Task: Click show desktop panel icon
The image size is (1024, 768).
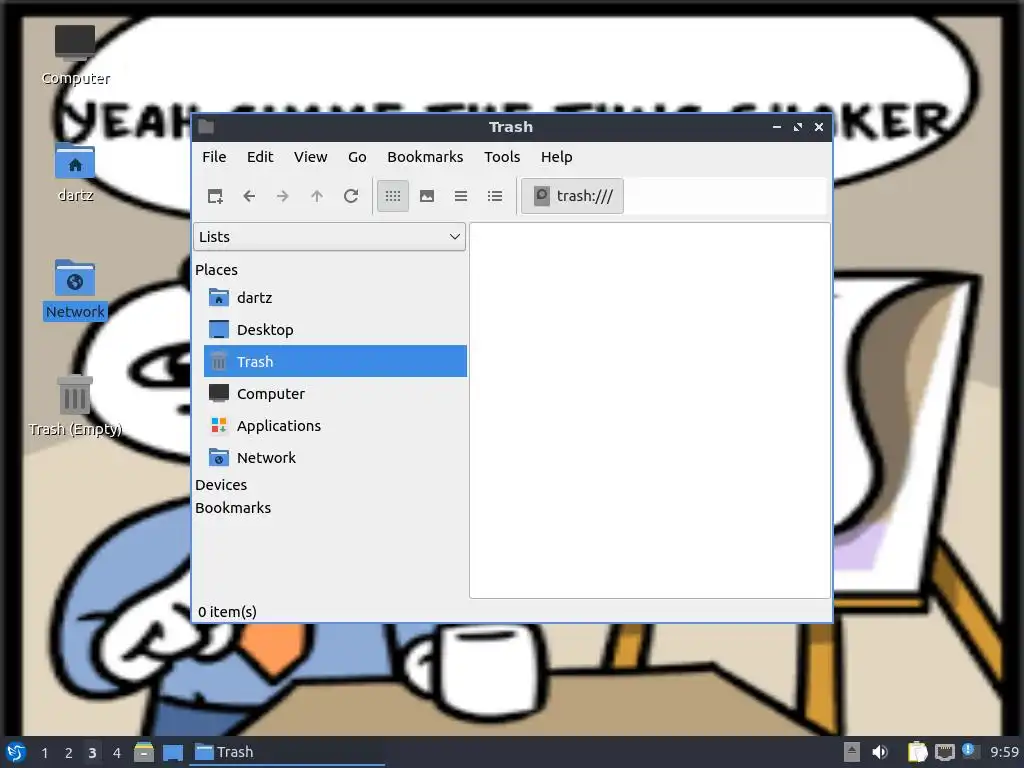Action: [173, 752]
